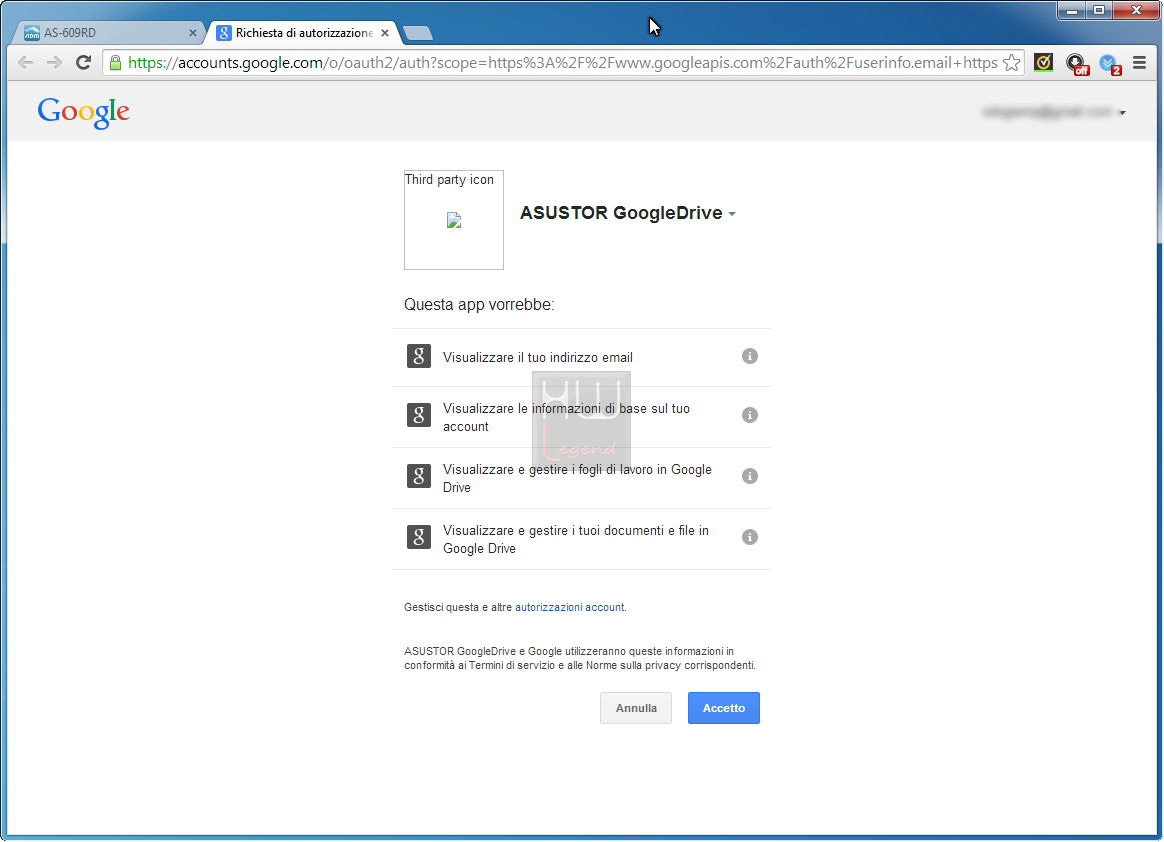Click info icon for Google Drive spreadsheets permission
1164x842 pixels.
coord(750,476)
